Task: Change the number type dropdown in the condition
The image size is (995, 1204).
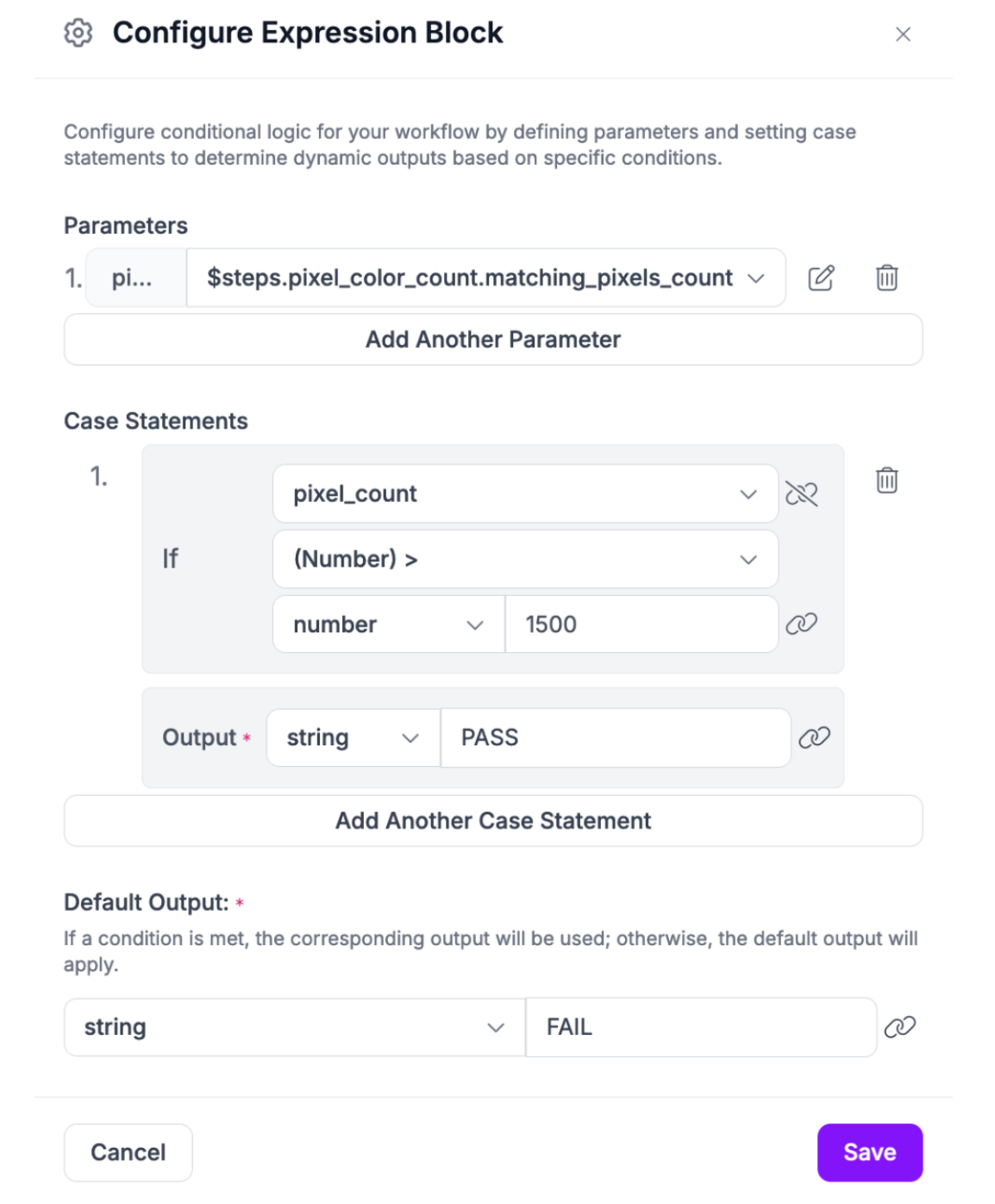Action: click(x=388, y=624)
